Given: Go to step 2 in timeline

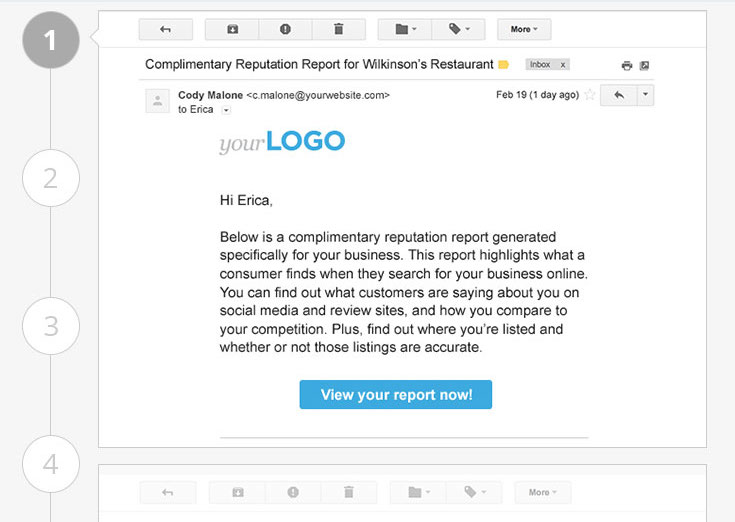Looking at the screenshot, I should [50, 179].
